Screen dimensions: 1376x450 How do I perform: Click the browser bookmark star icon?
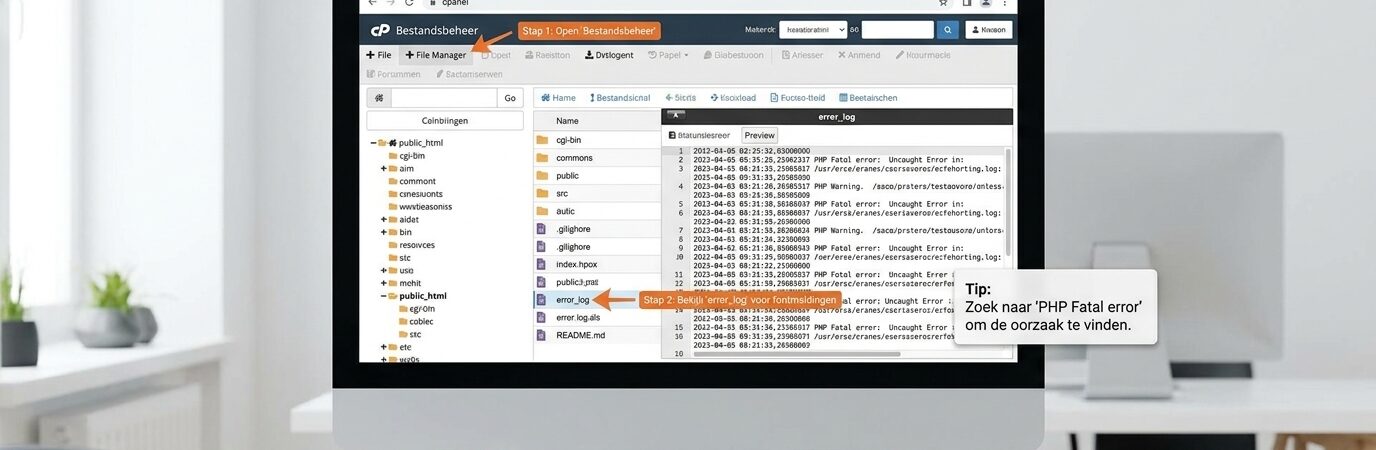click(x=942, y=3)
